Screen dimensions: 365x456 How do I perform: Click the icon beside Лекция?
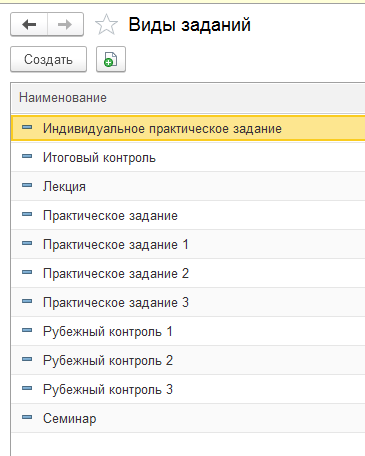pos(27,185)
